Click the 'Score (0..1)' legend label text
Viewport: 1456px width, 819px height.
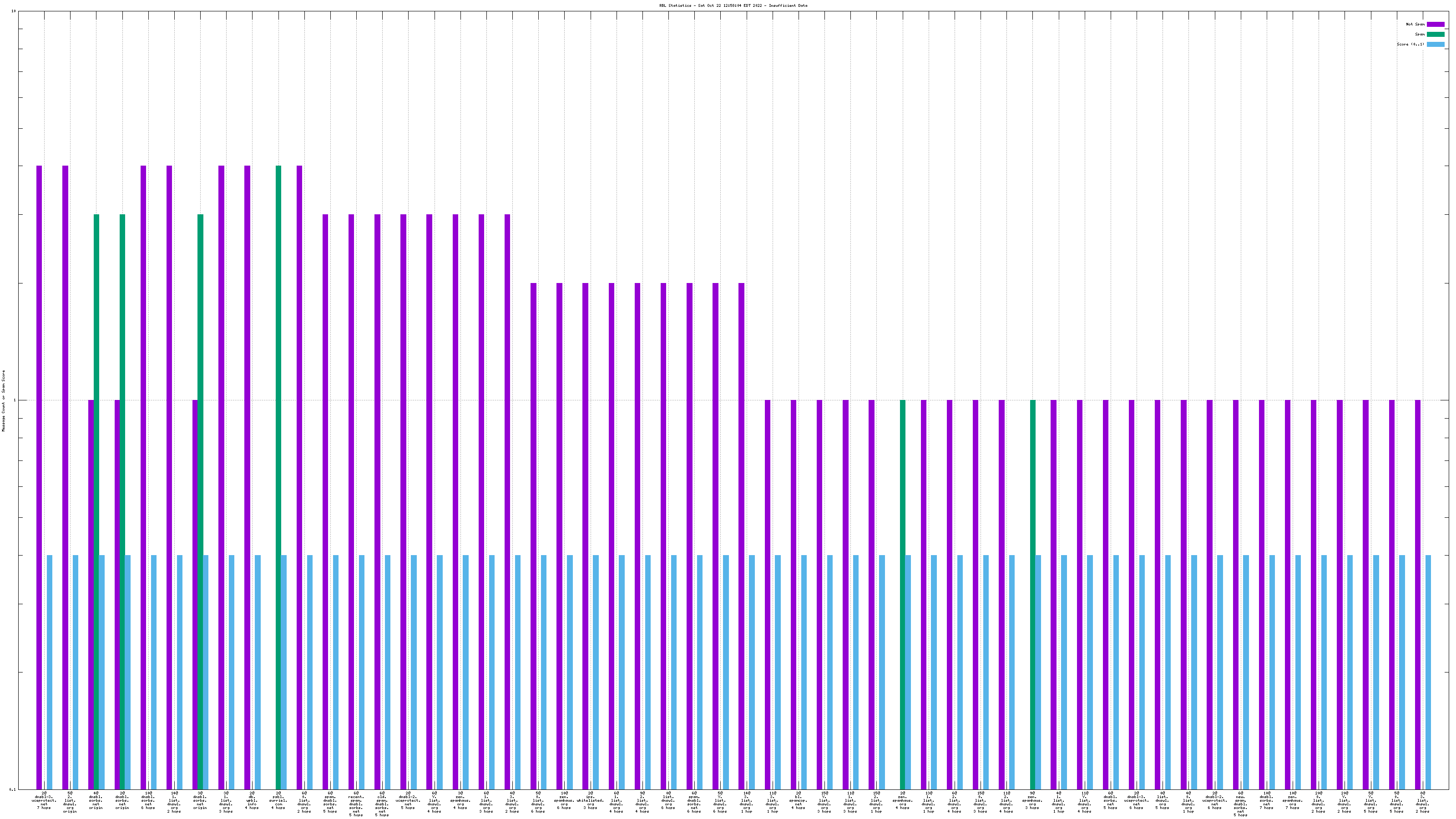(1410, 44)
